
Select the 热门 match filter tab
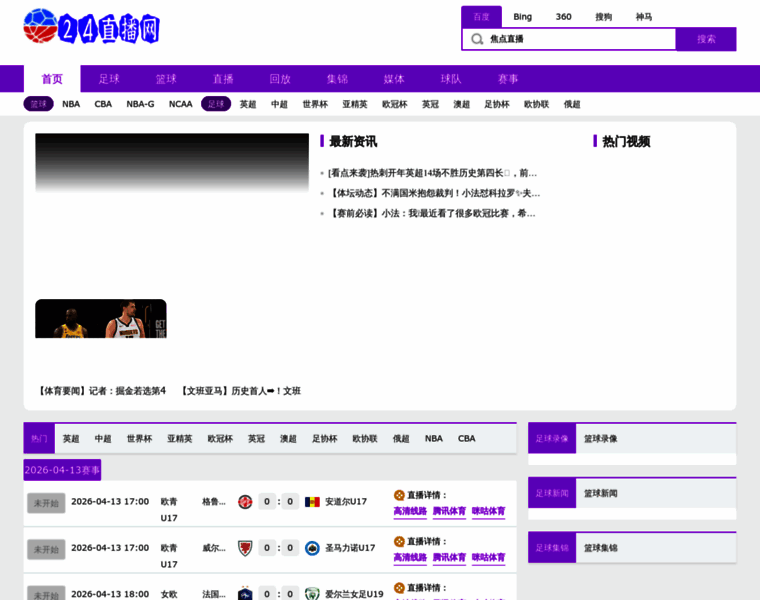click(x=39, y=439)
